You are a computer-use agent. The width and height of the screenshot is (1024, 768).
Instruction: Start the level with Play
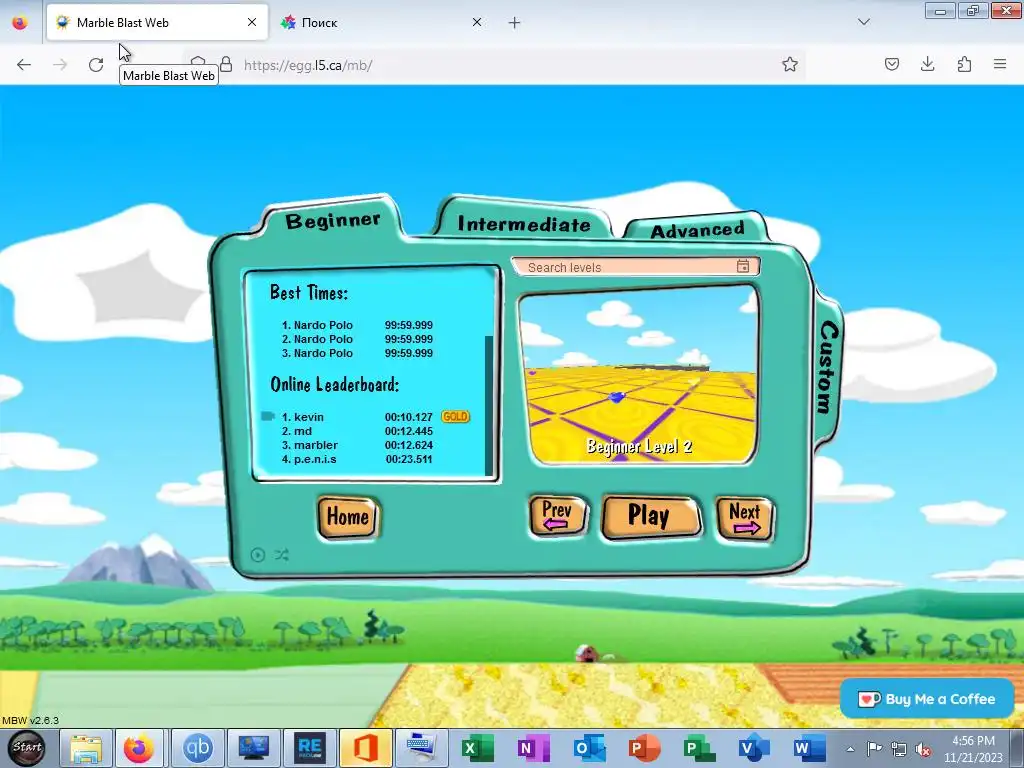point(650,516)
